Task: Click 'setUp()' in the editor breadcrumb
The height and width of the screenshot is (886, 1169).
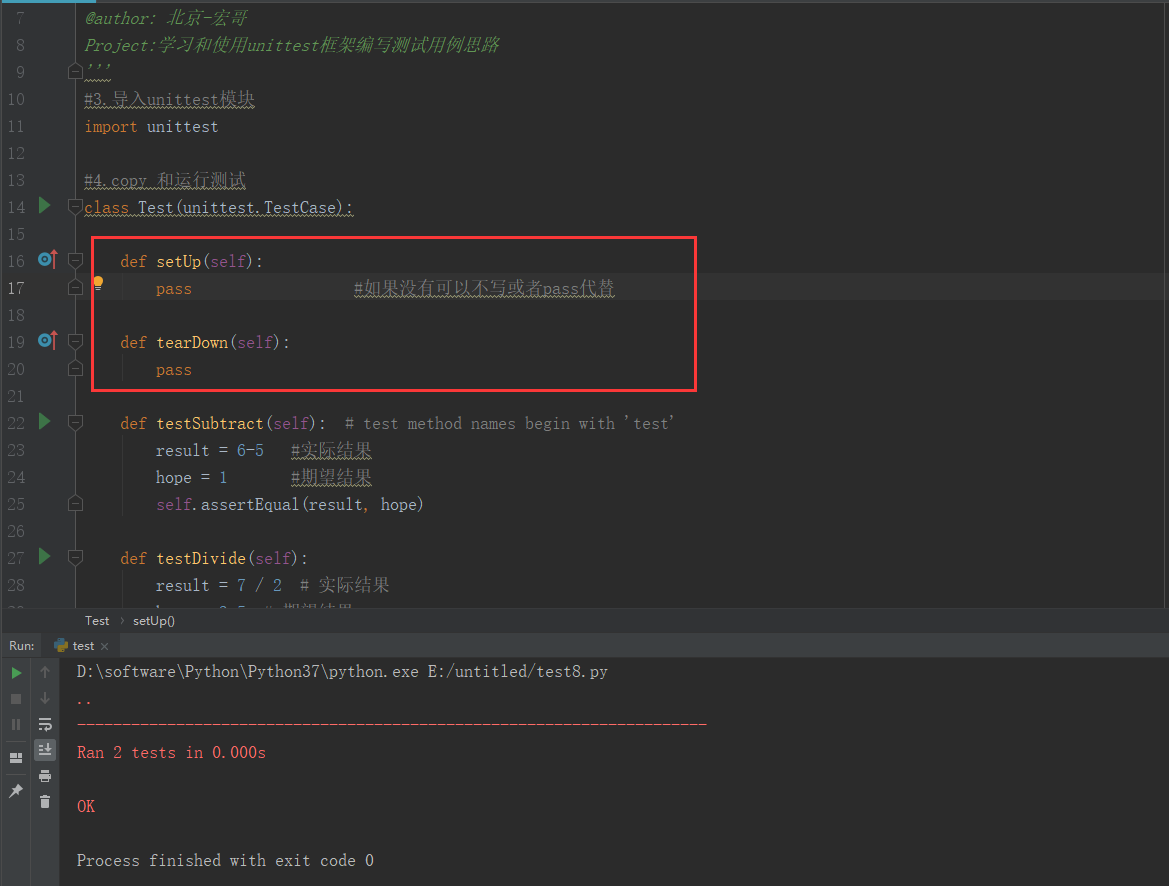Action: point(154,620)
